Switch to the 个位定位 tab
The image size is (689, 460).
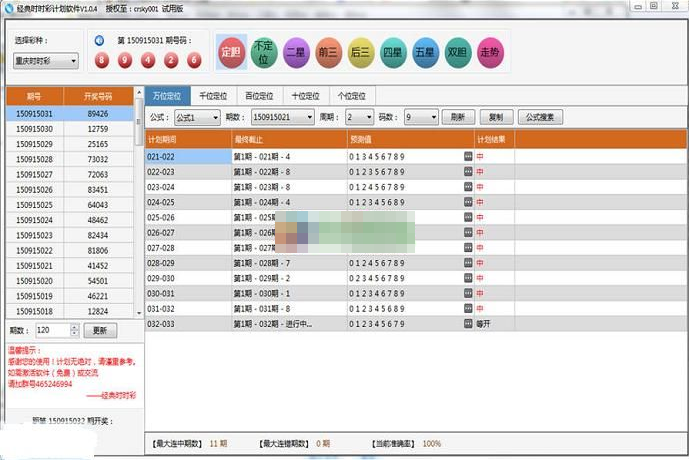coord(353,96)
